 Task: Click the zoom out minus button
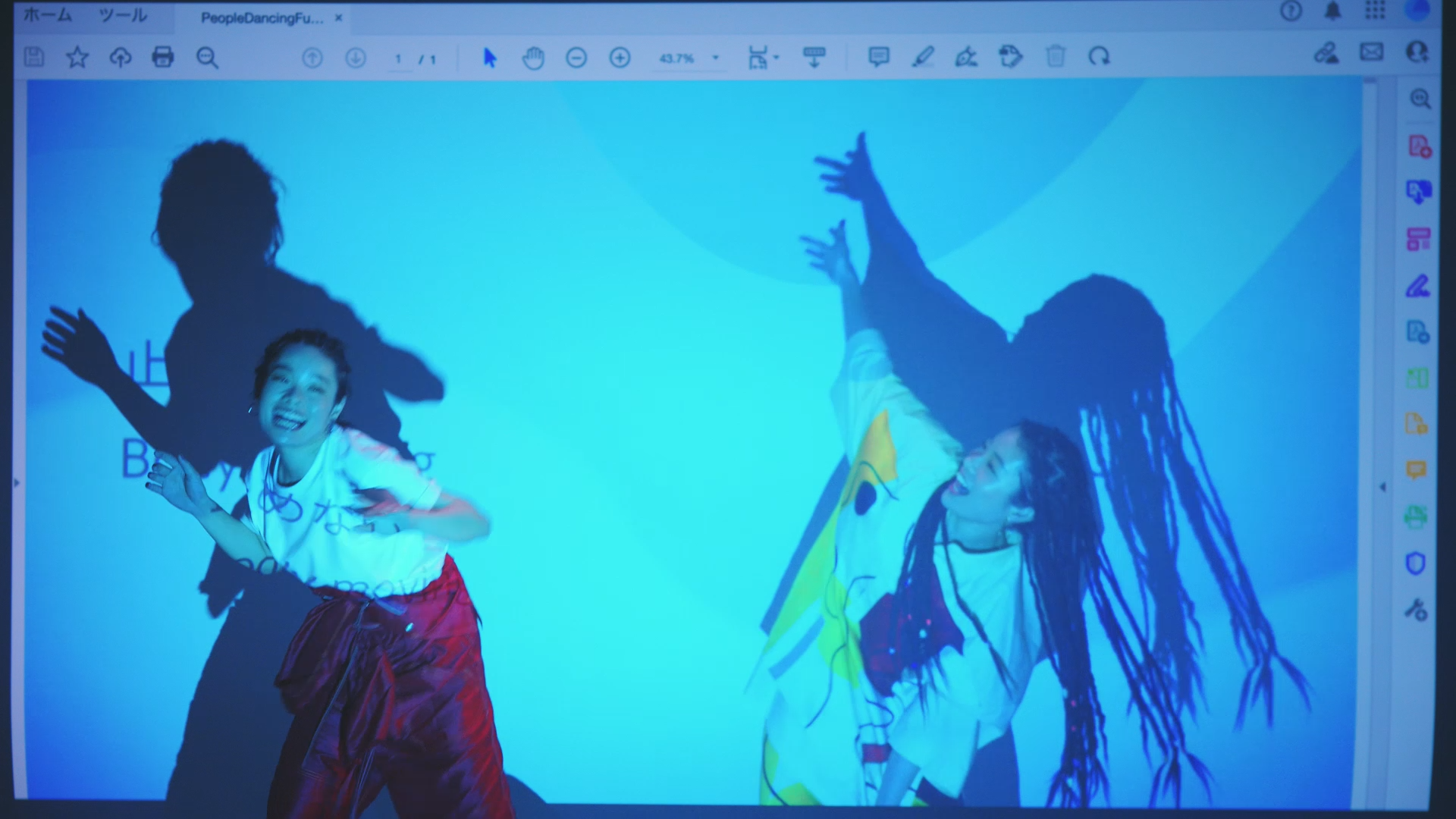[x=576, y=58]
